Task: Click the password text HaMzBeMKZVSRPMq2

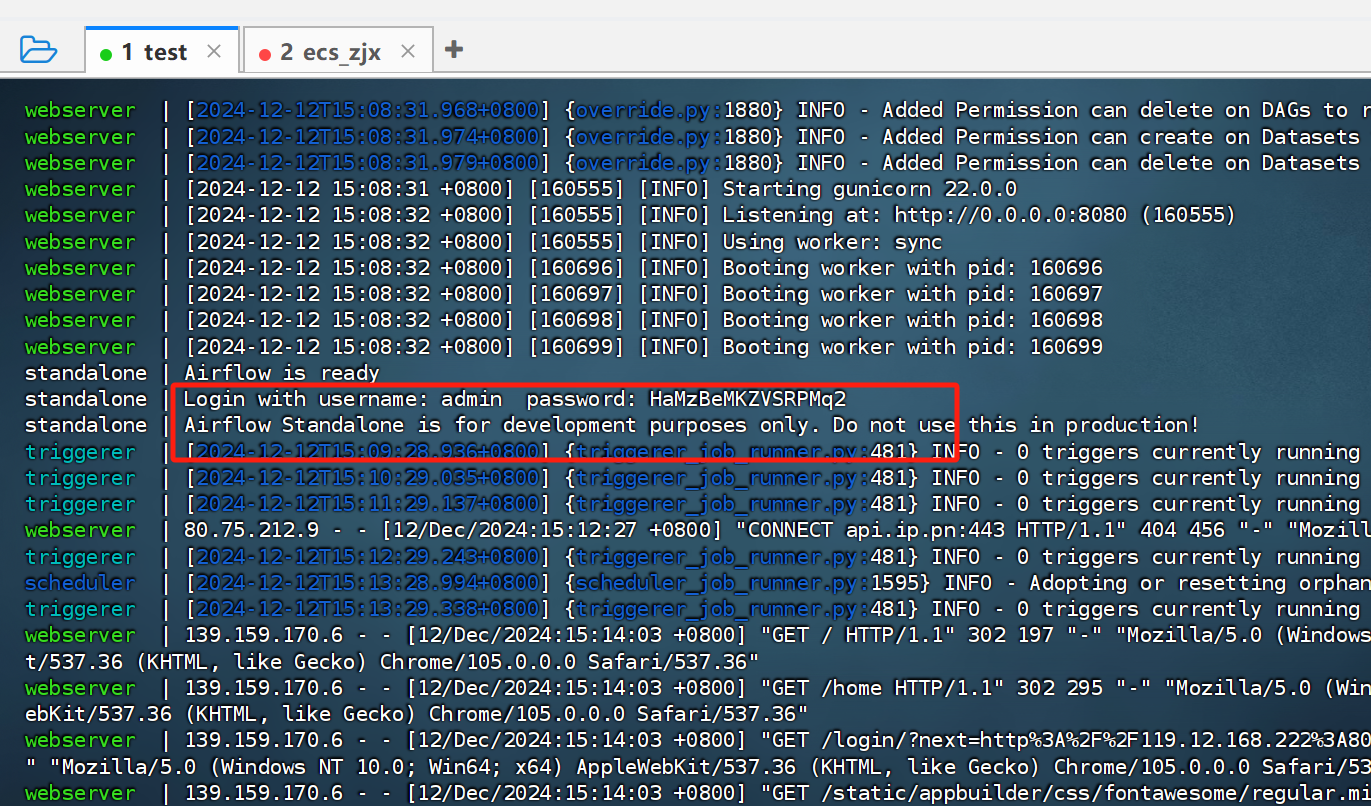Action: 748,399
